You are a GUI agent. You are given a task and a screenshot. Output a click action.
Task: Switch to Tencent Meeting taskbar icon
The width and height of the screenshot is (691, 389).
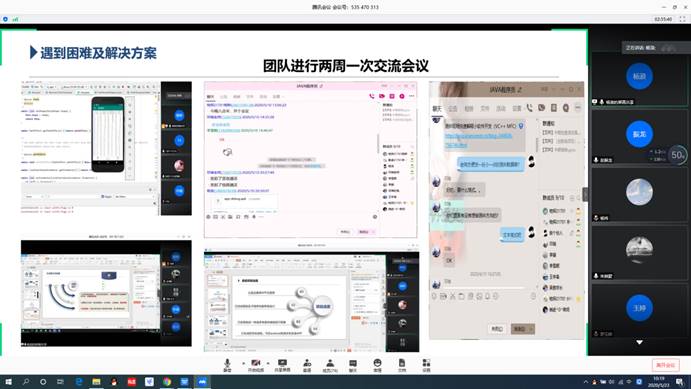202,382
